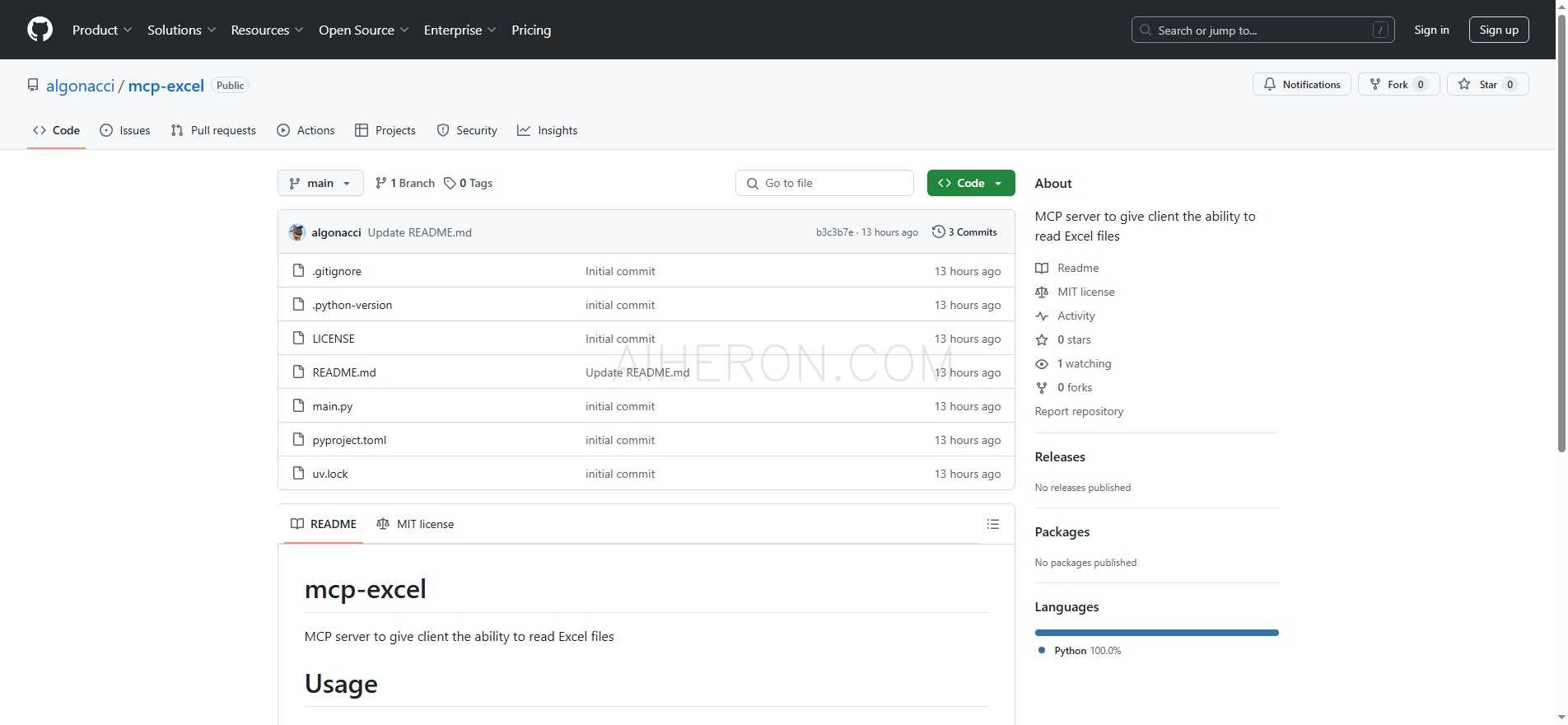Screen dimensions: 1568x725
Task: Click the Code tab
Action: click(x=56, y=130)
